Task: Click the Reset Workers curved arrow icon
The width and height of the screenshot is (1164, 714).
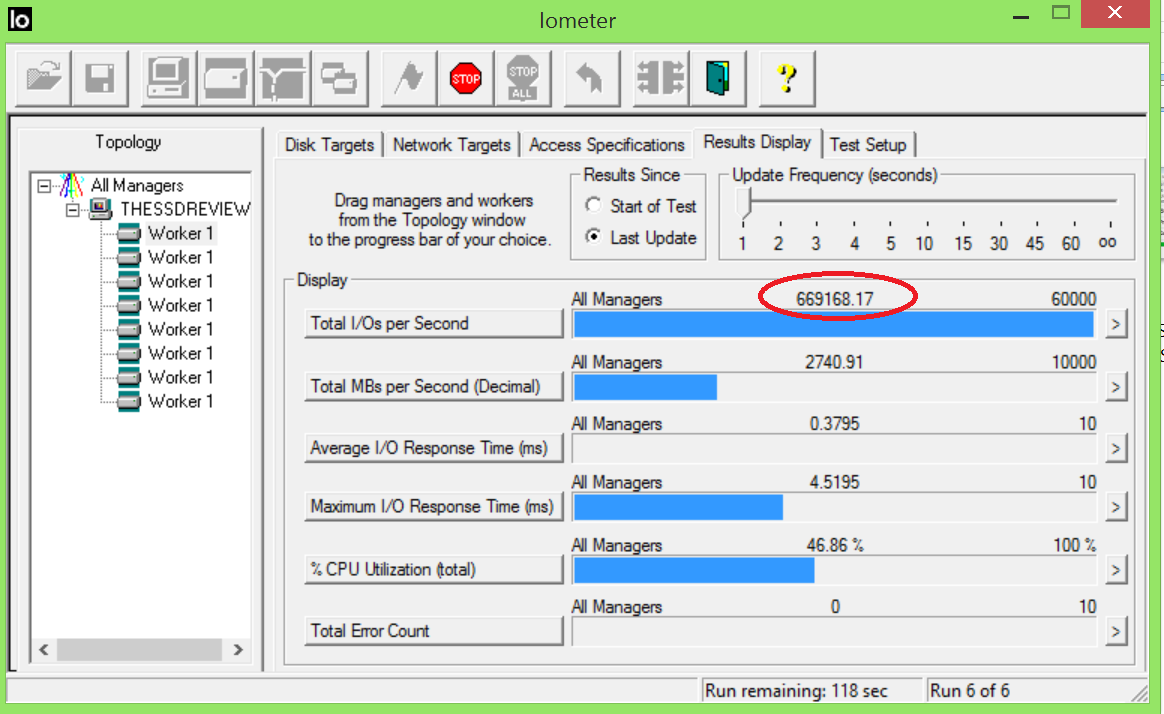Action: pyautogui.click(x=592, y=77)
